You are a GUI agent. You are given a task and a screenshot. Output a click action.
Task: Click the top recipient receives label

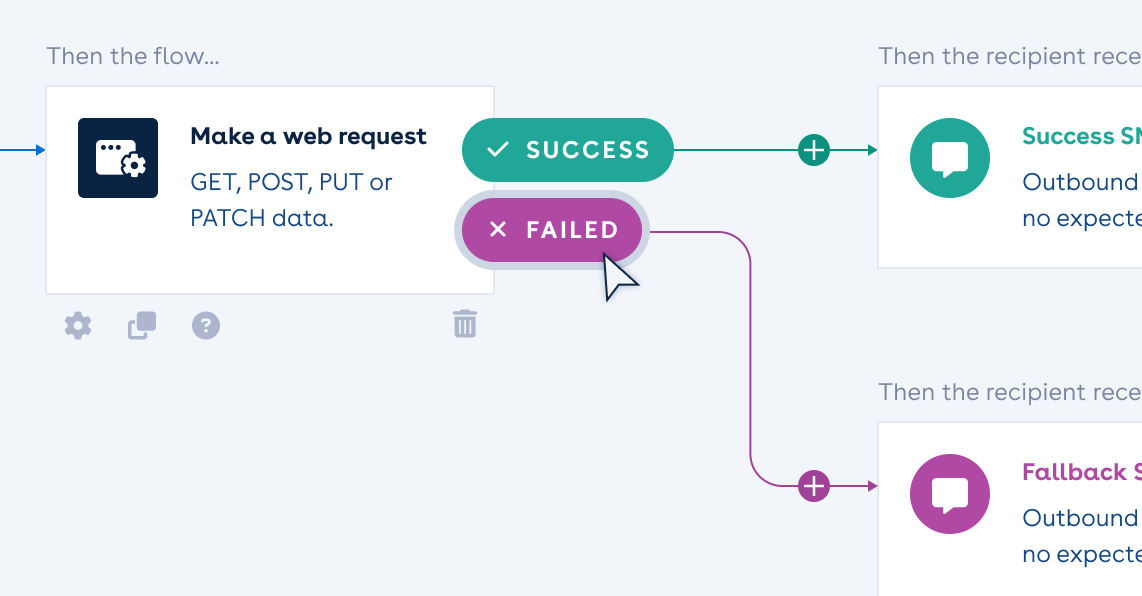click(x=1009, y=56)
